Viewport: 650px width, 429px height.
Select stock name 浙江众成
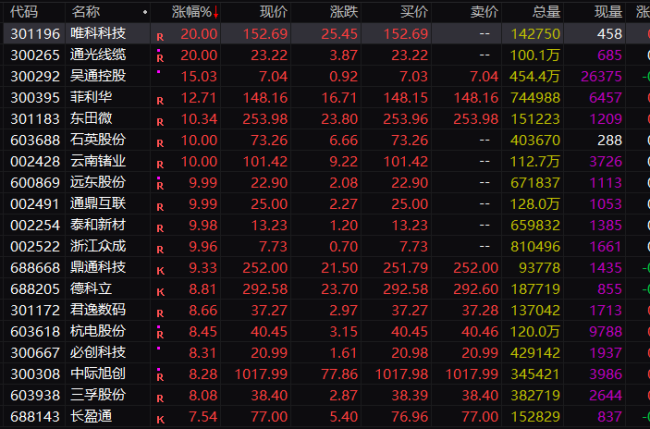point(98,246)
